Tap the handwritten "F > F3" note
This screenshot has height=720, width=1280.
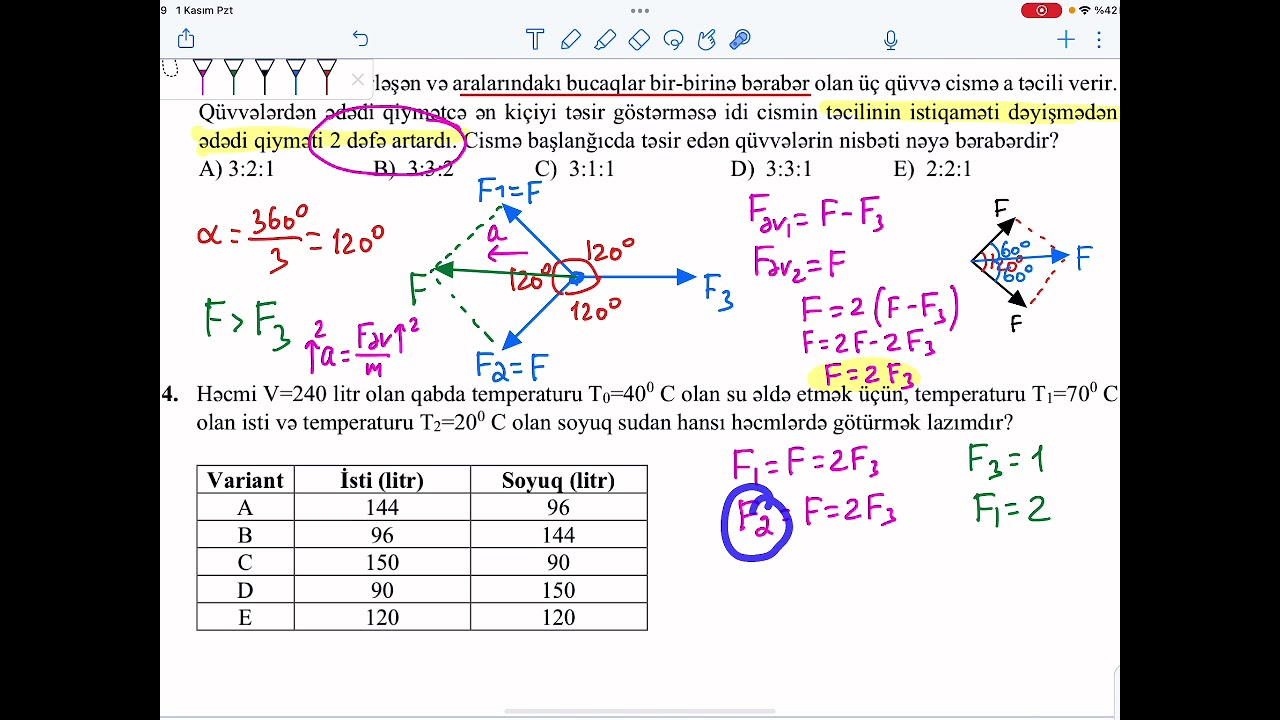pyautogui.click(x=248, y=321)
